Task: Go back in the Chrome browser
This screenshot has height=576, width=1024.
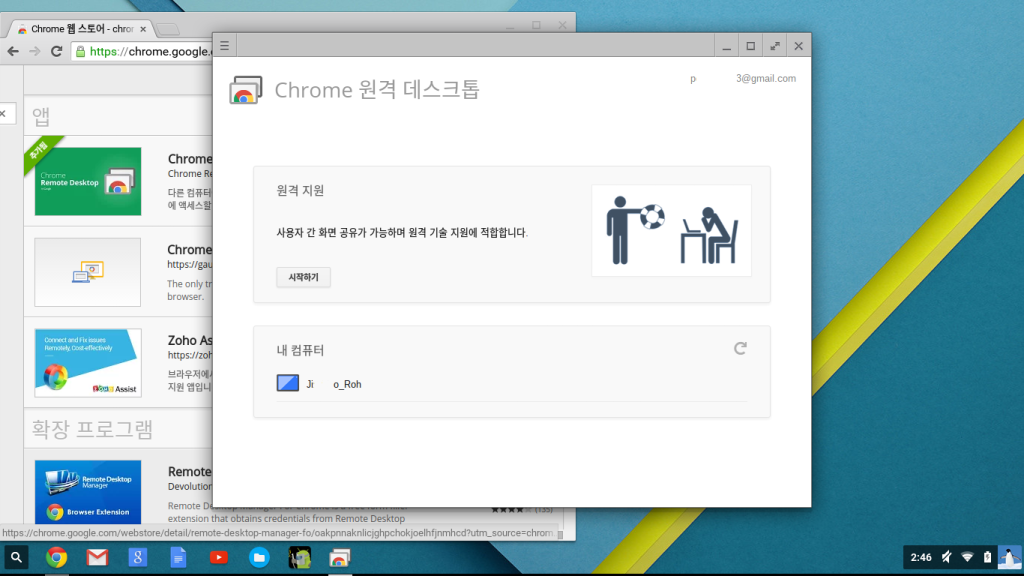Action: point(13,51)
